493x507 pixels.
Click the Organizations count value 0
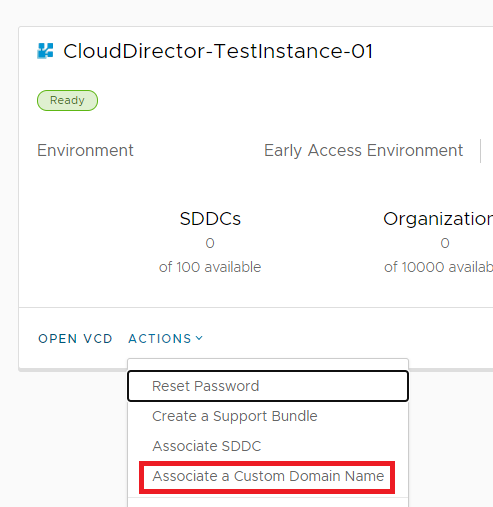click(x=445, y=243)
